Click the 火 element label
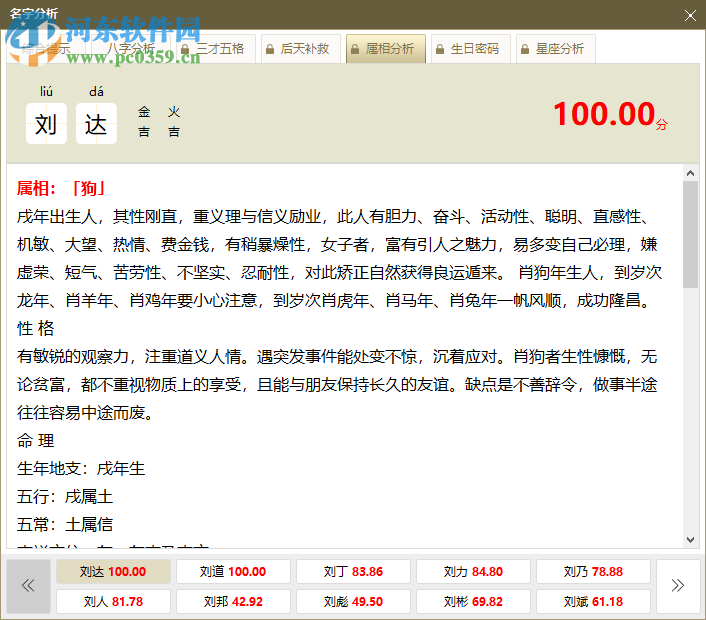The height and width of the screenshot is (620, 706). tap(174, 111)
